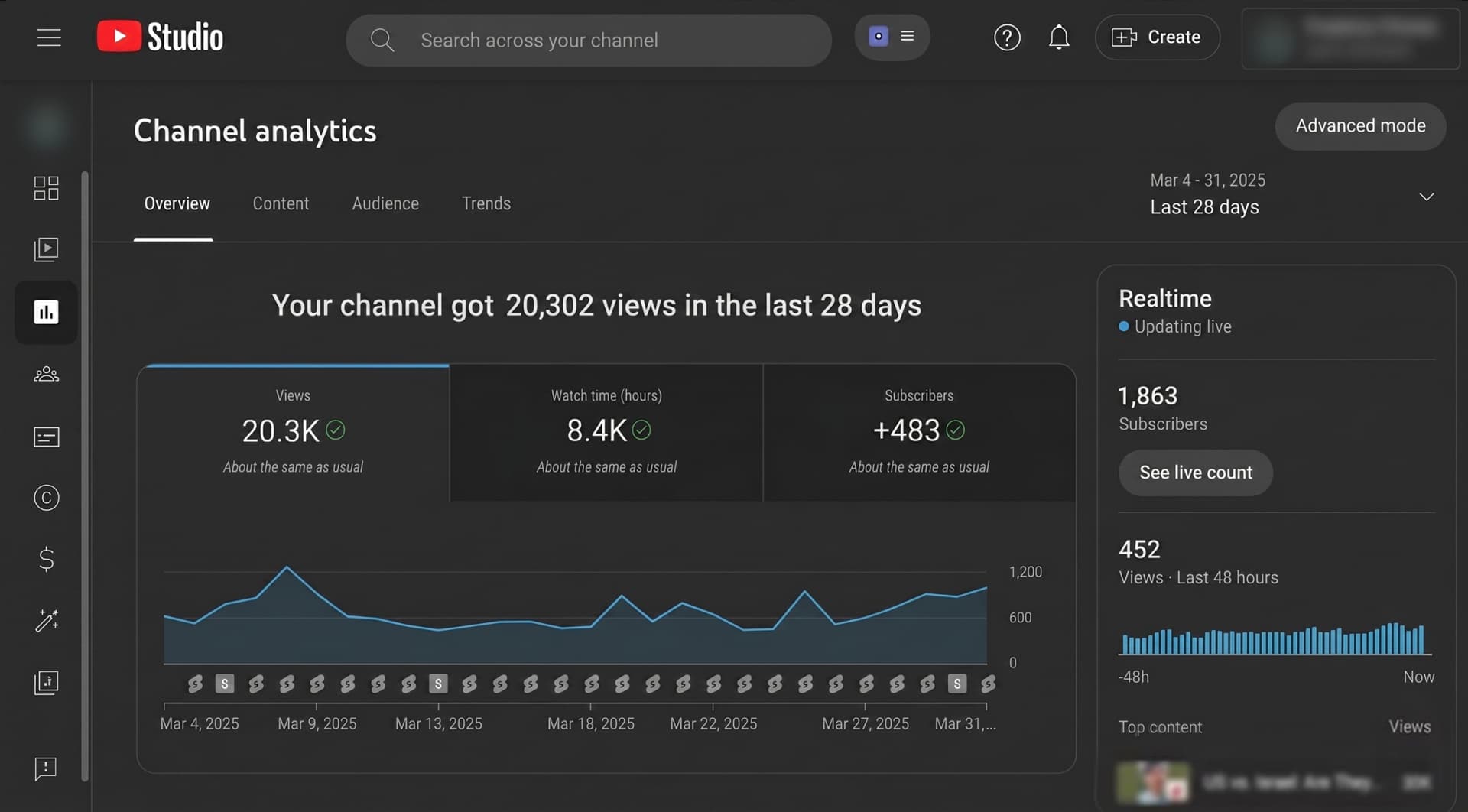Screen dimensions: 1468x812
Task: Go to Content in the sidebar
Action: point(46,249)
